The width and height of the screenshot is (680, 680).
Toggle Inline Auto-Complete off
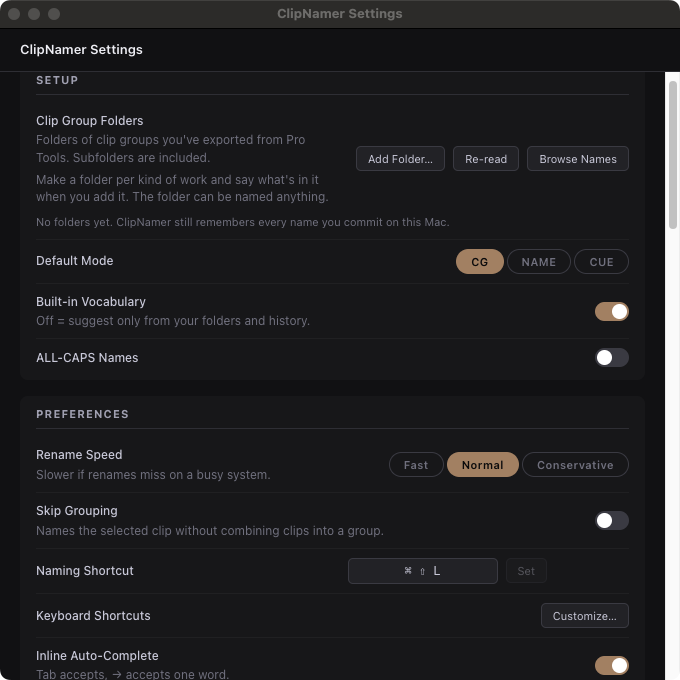click(611, 665)
